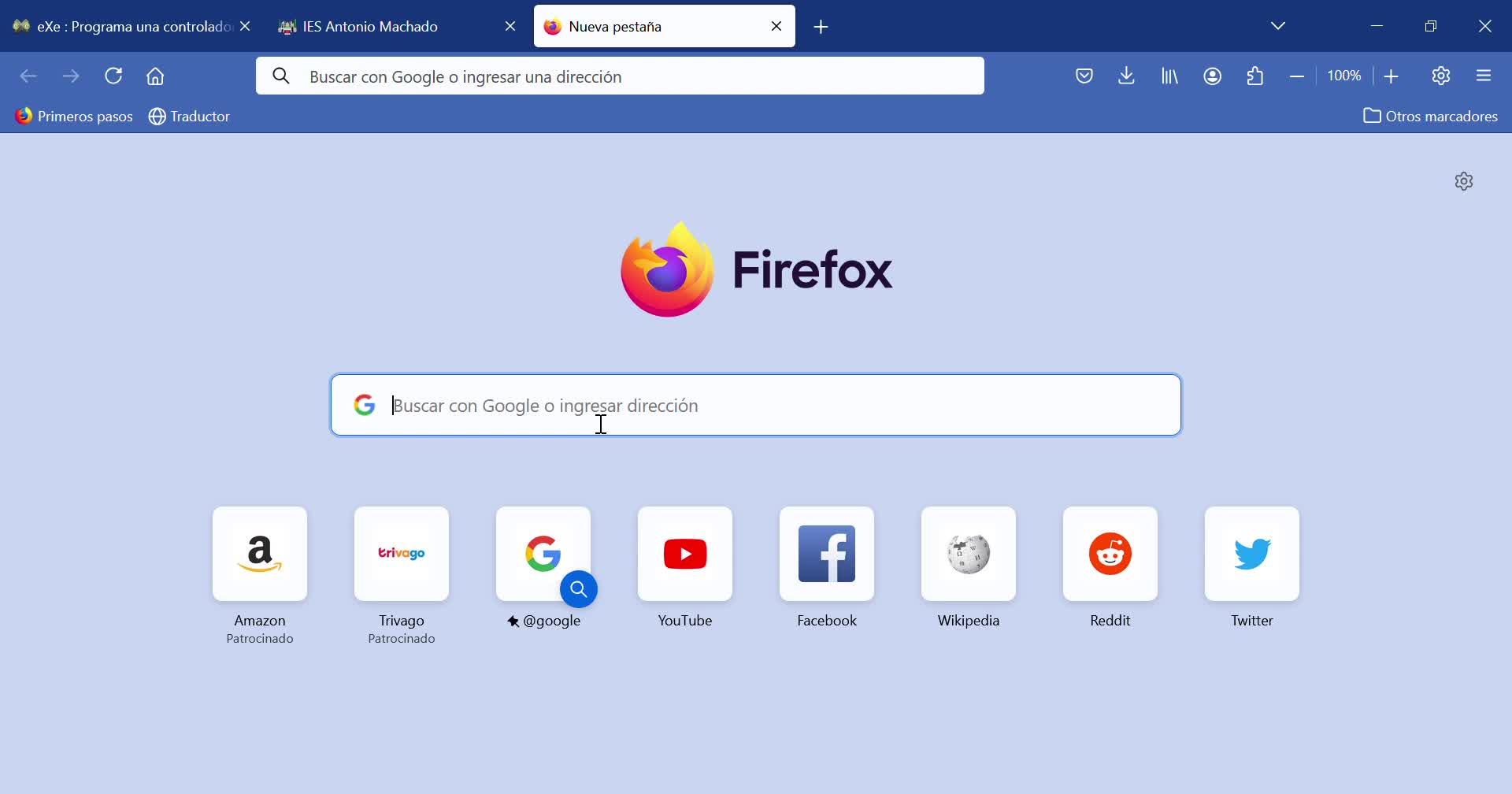Open the Extensions panel
This screenshot has width=1512, height=794.
pyautogui.click(x=1255, y=76)
